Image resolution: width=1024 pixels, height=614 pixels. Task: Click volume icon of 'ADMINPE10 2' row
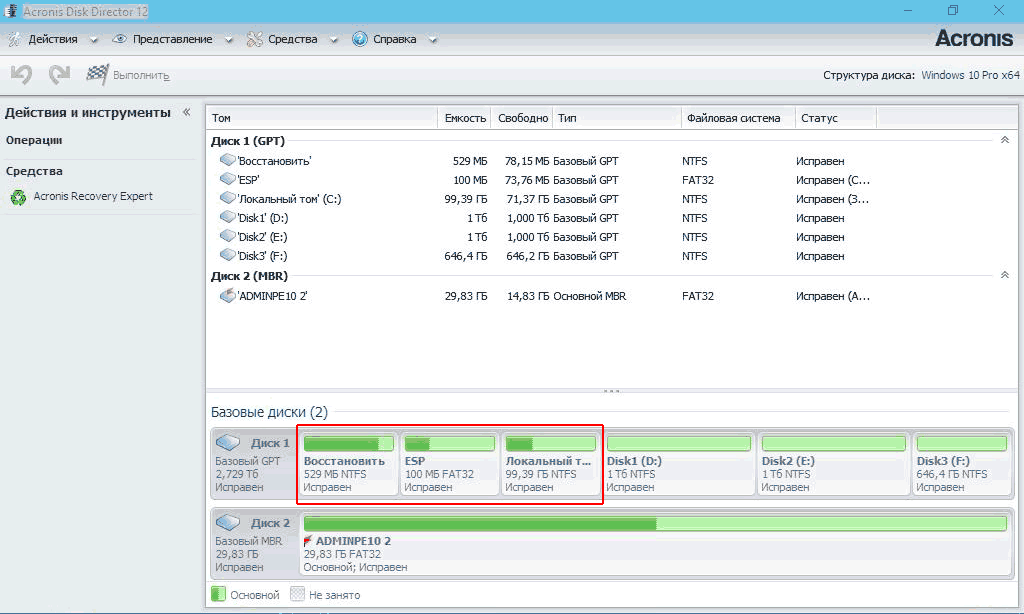tap(227, 295)
